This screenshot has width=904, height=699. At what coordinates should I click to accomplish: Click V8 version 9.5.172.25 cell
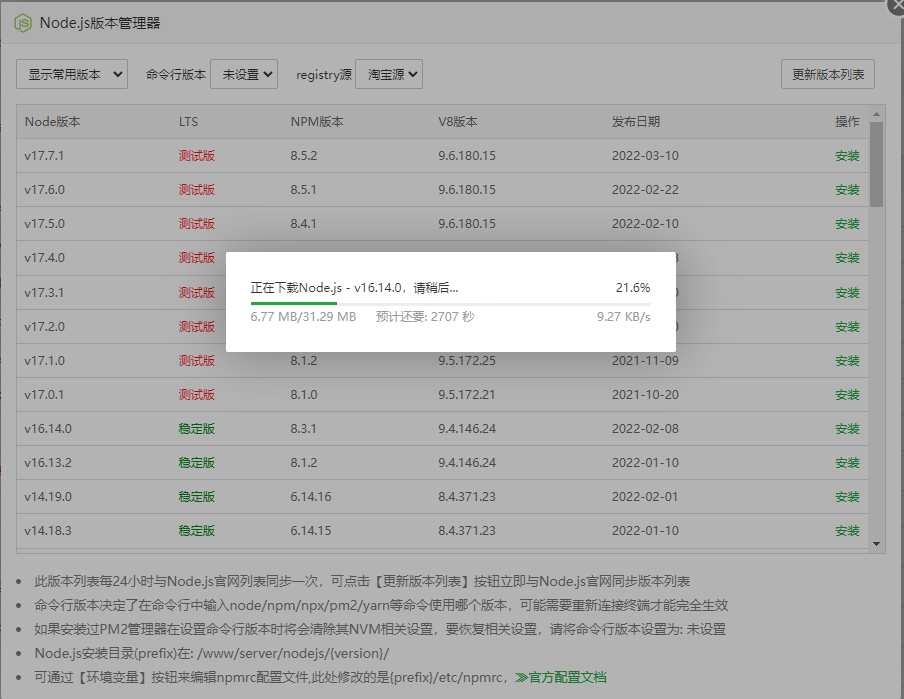467,360
